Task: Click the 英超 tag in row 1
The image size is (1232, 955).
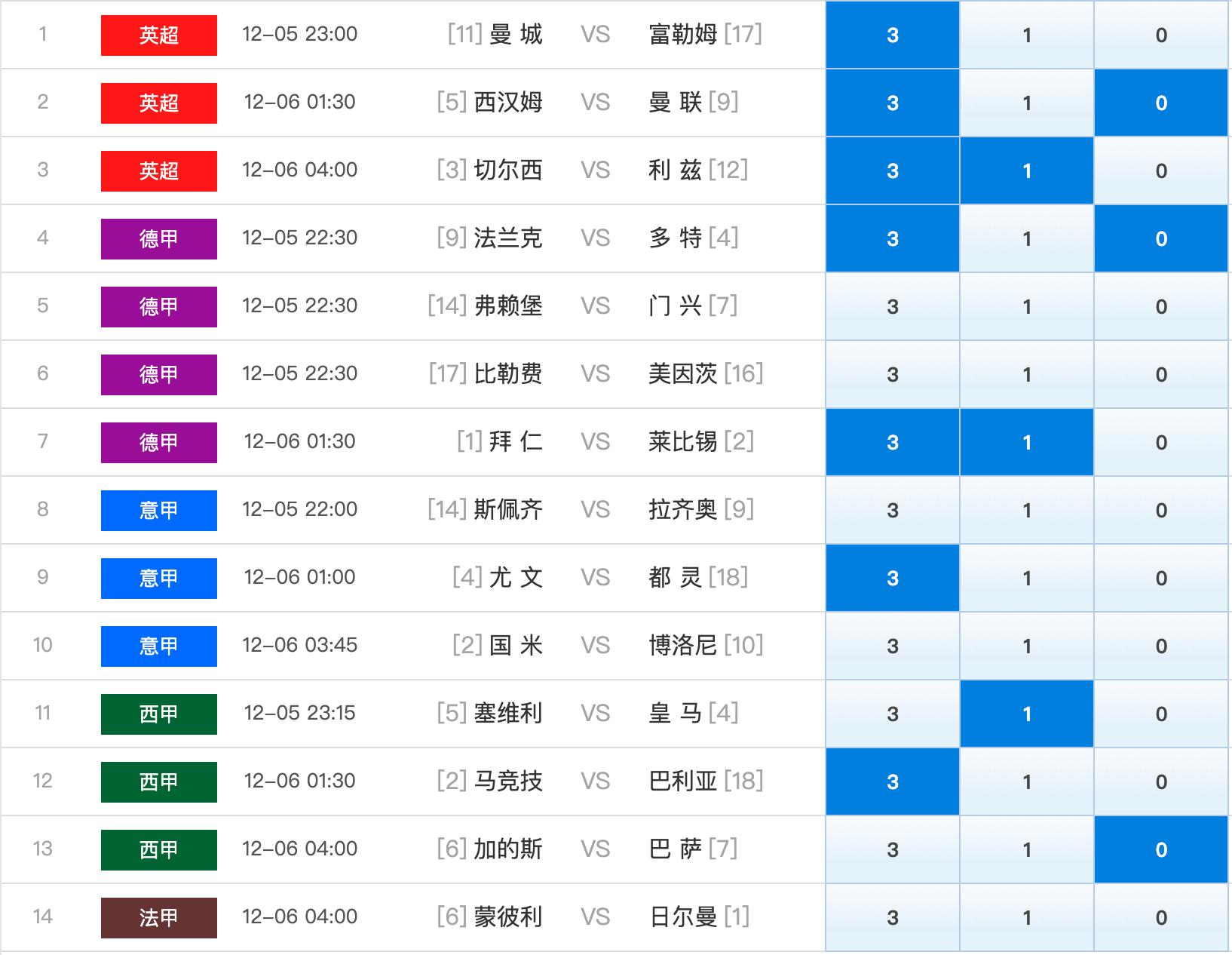Action: coord(159,35)
